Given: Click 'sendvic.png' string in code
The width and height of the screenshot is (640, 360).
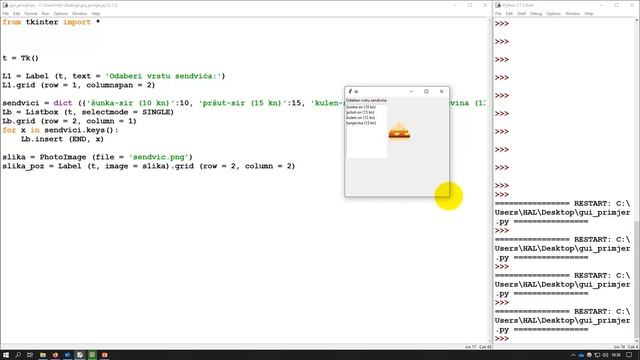Looking at the screenshot, I should click(x=160, y=157).
